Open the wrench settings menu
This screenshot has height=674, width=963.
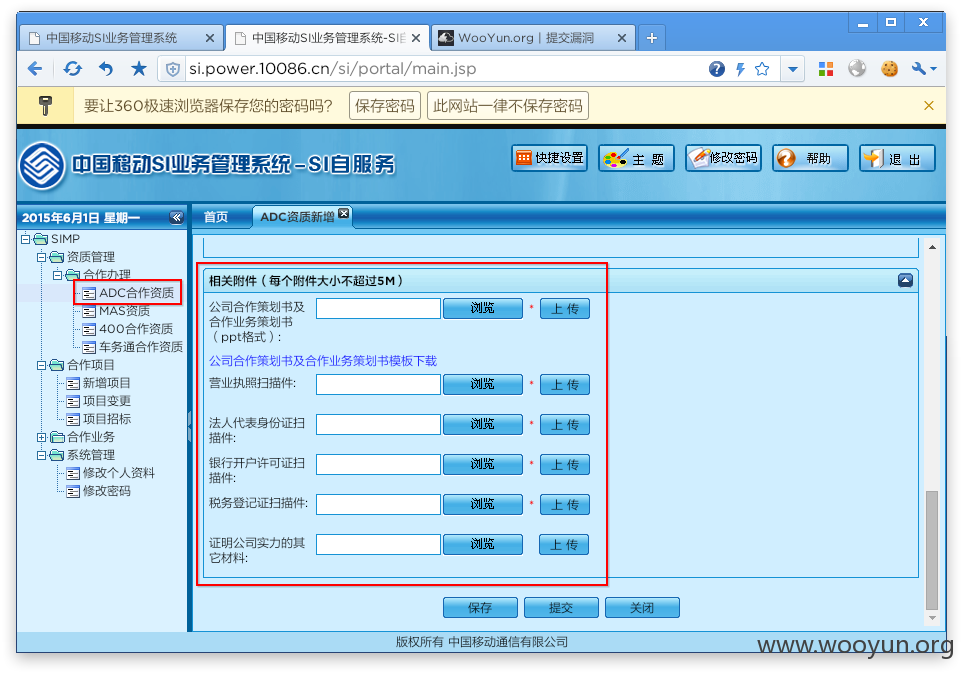point(923,69)
